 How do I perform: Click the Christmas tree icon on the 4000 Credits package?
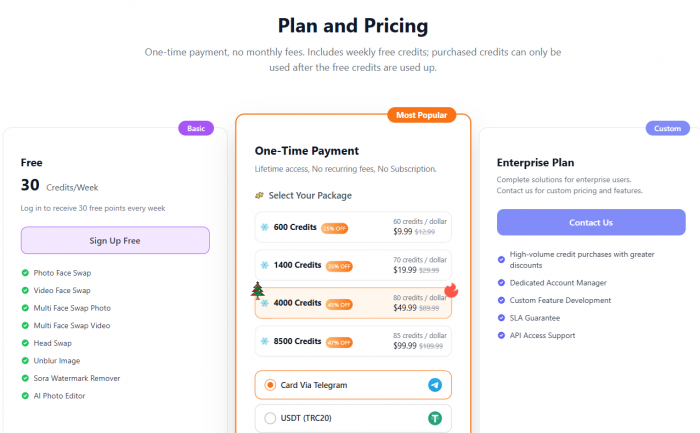[257, 291]
